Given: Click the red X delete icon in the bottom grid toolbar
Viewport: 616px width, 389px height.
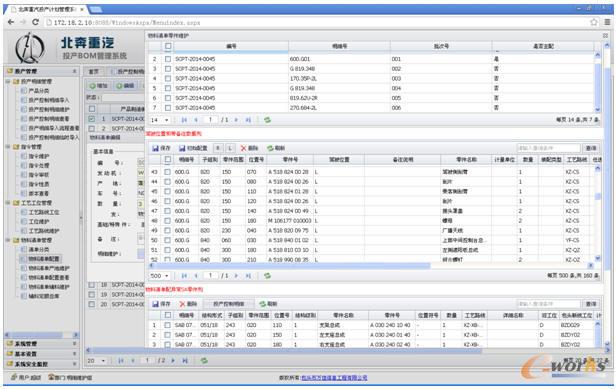Looking at the screenshot, I should coord(182,304).
